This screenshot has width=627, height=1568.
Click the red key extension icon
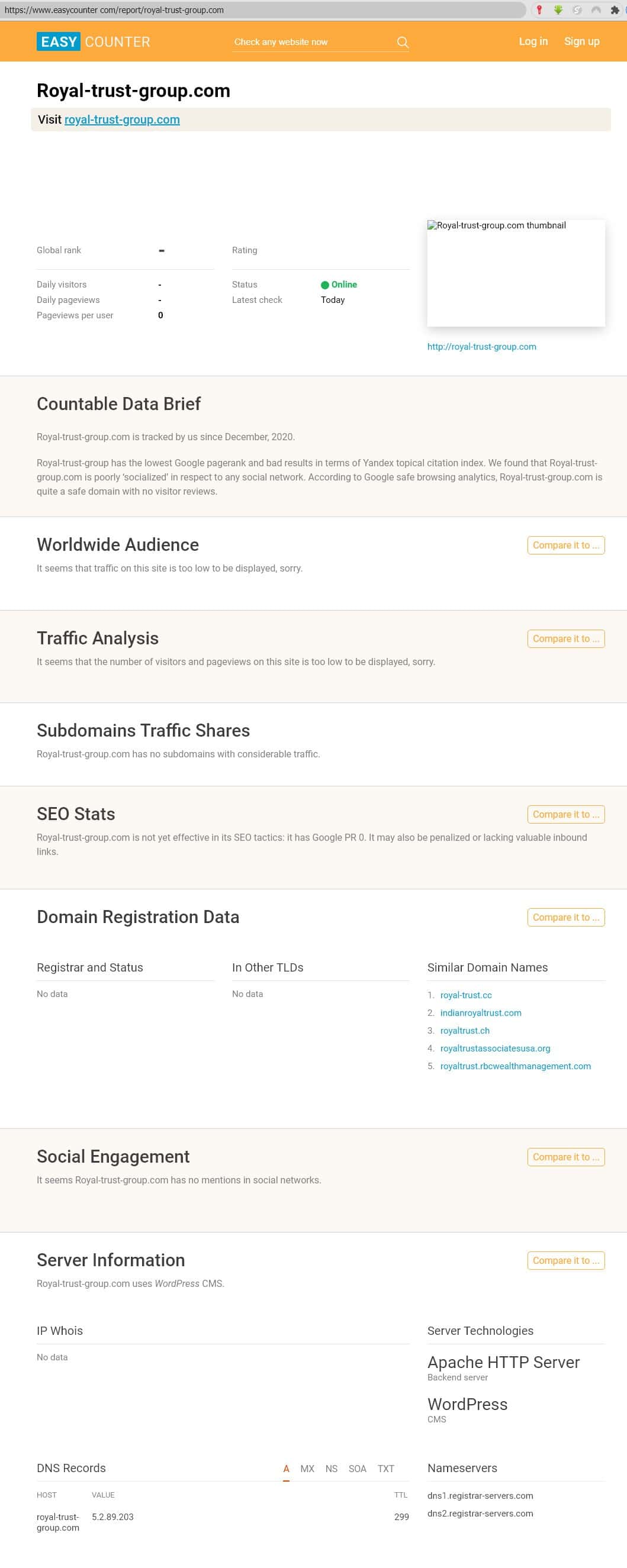539,9
